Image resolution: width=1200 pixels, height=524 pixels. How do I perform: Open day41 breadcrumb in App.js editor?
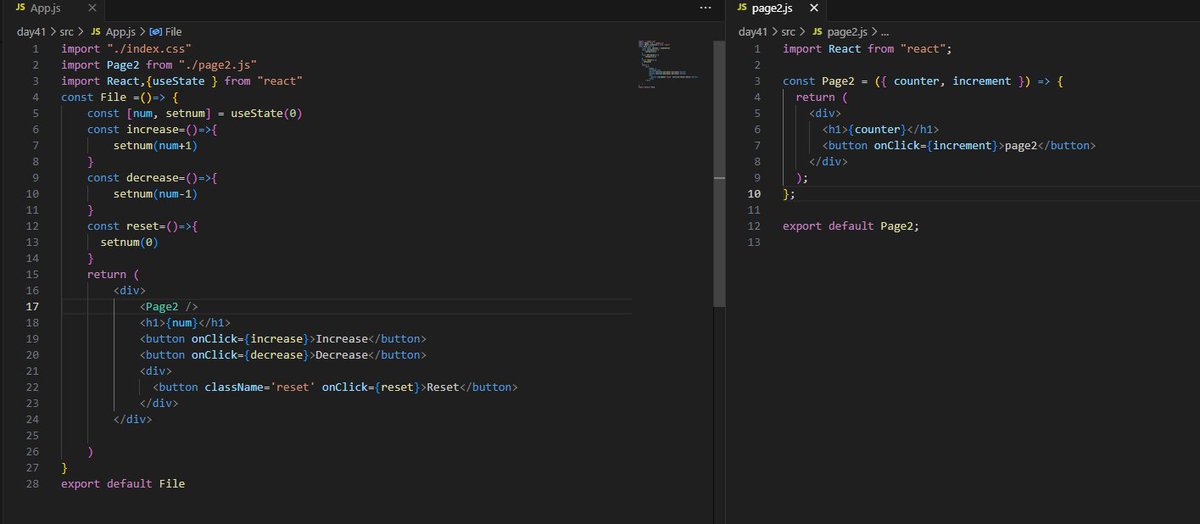pos(33,32)
